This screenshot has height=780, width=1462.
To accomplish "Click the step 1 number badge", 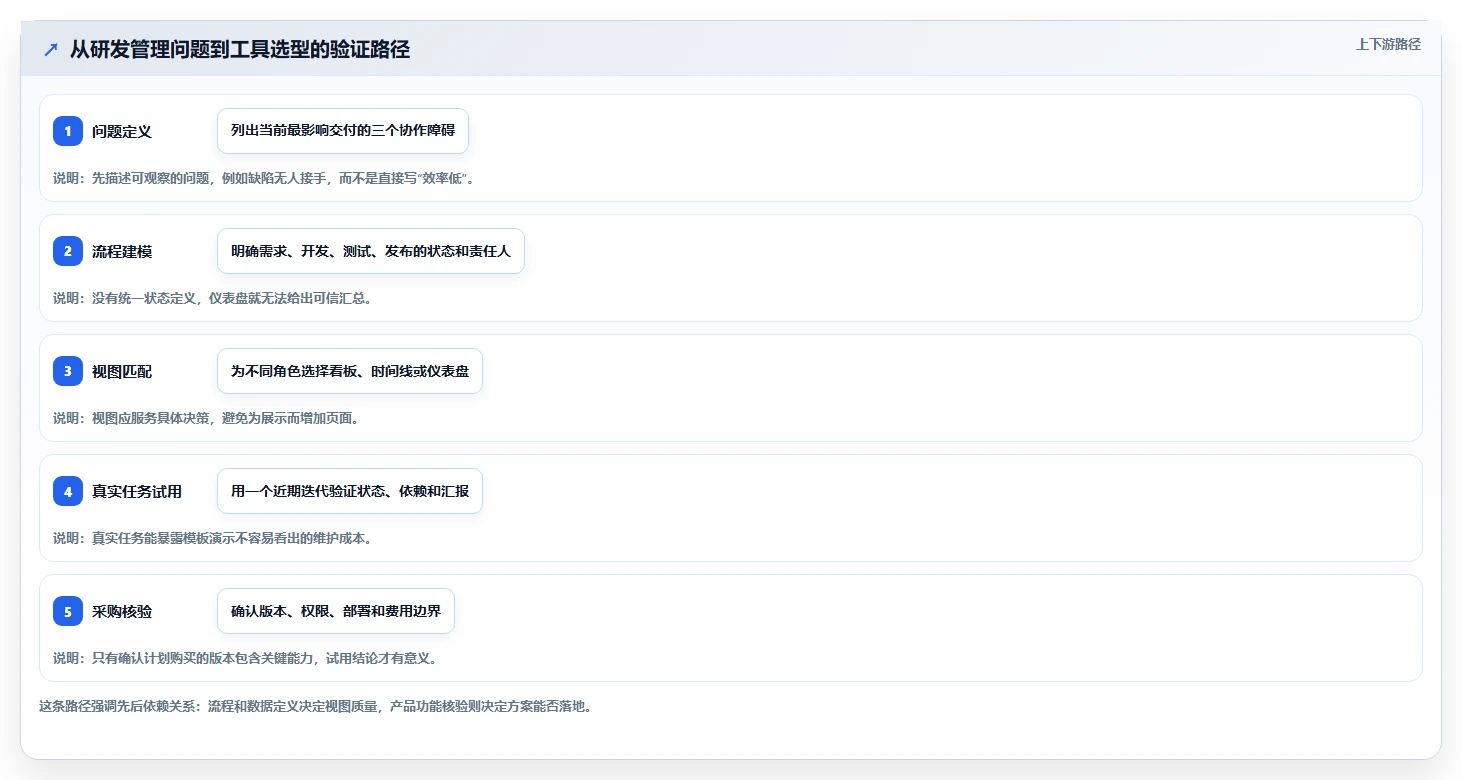I will coord(68,131).
